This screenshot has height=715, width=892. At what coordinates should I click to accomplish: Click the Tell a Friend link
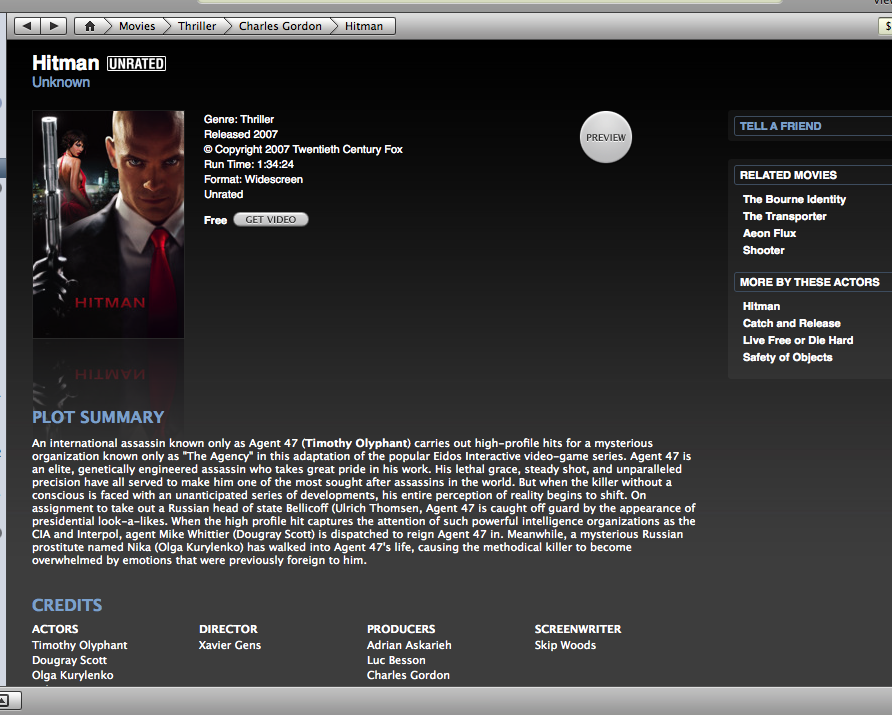point(780,126)
